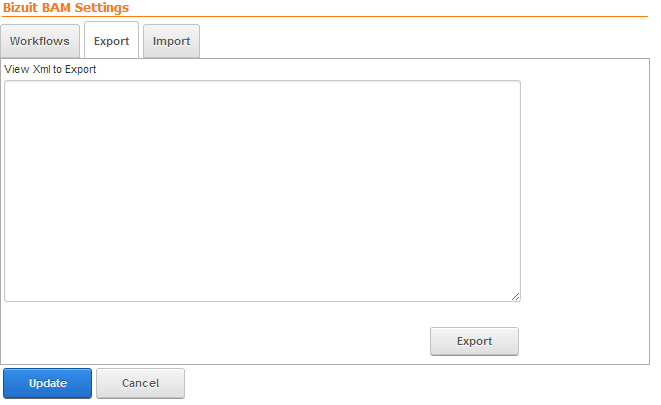This screenshot has width=661, height=405.
Task: Click the View Xml to Export label
Action: [50, 69]
